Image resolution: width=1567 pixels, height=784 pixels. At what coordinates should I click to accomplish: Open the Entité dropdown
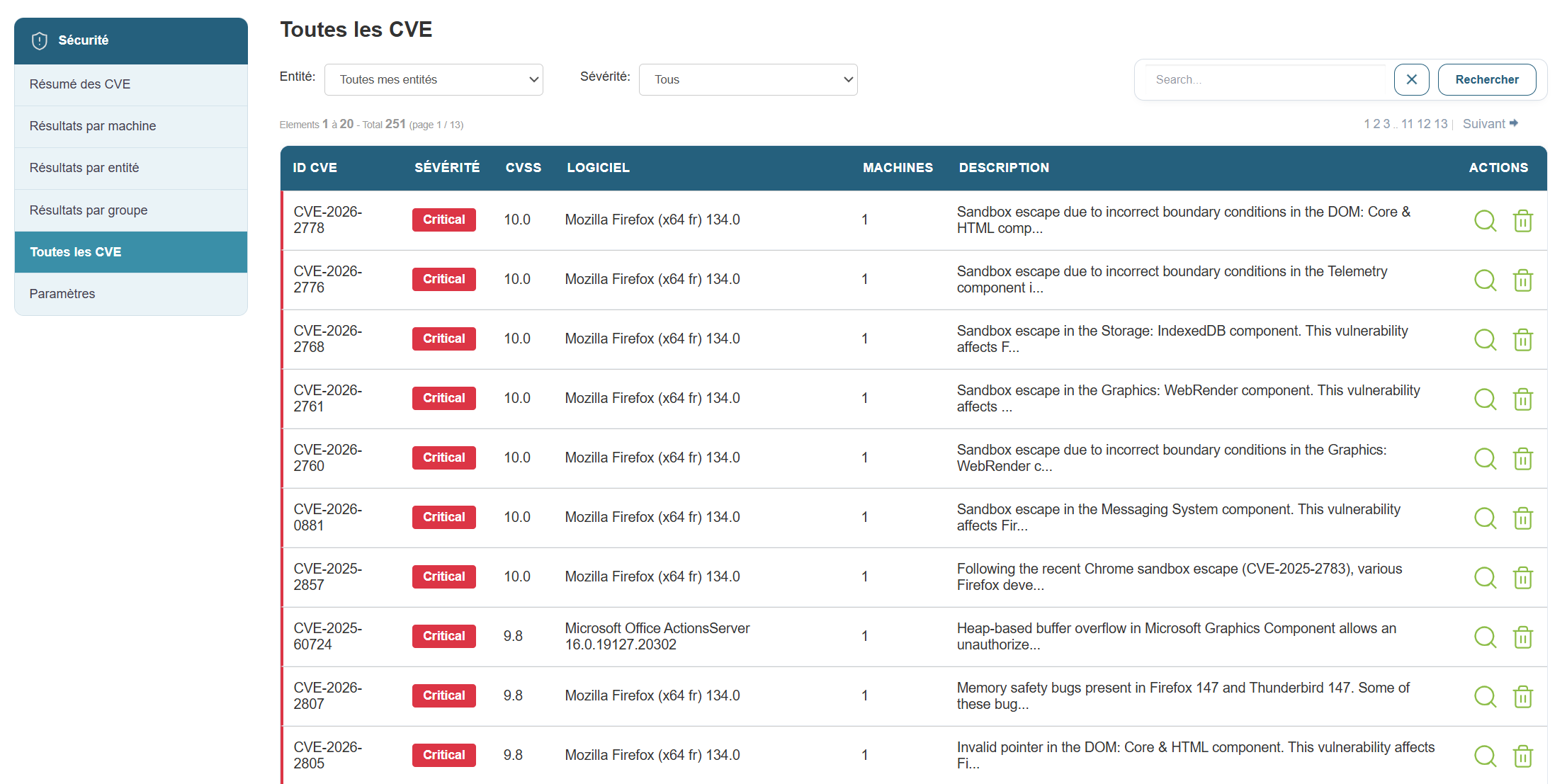point(434,79)
